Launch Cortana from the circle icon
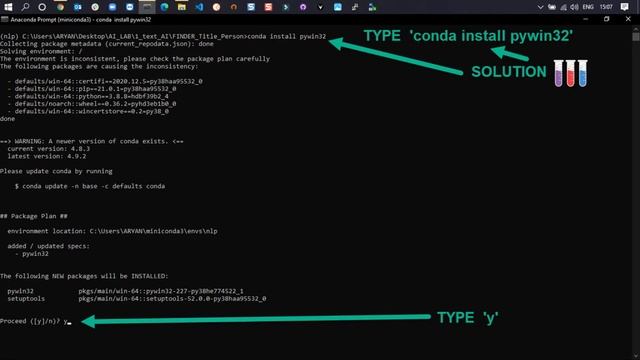Viewport: 640px width, 360px height. coord(42,7)
